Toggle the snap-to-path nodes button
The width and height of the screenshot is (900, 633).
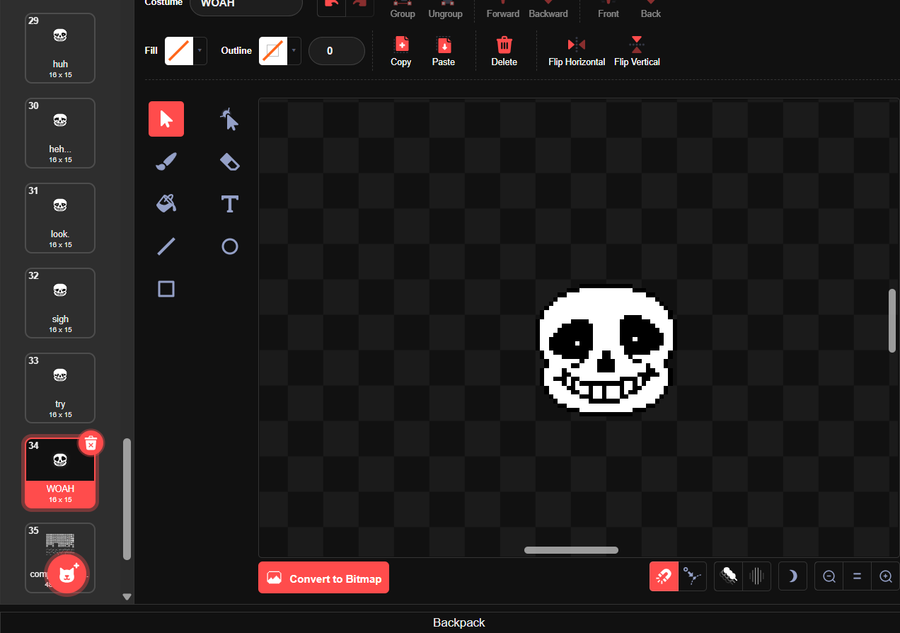[692, 576]
